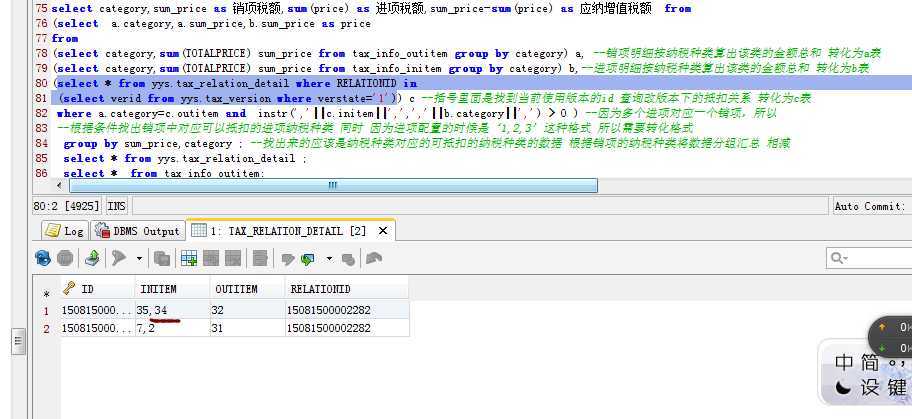The image size is (912, 419).
Task: Click the primary key icon in ID header
Action: [x=69, y=288]
